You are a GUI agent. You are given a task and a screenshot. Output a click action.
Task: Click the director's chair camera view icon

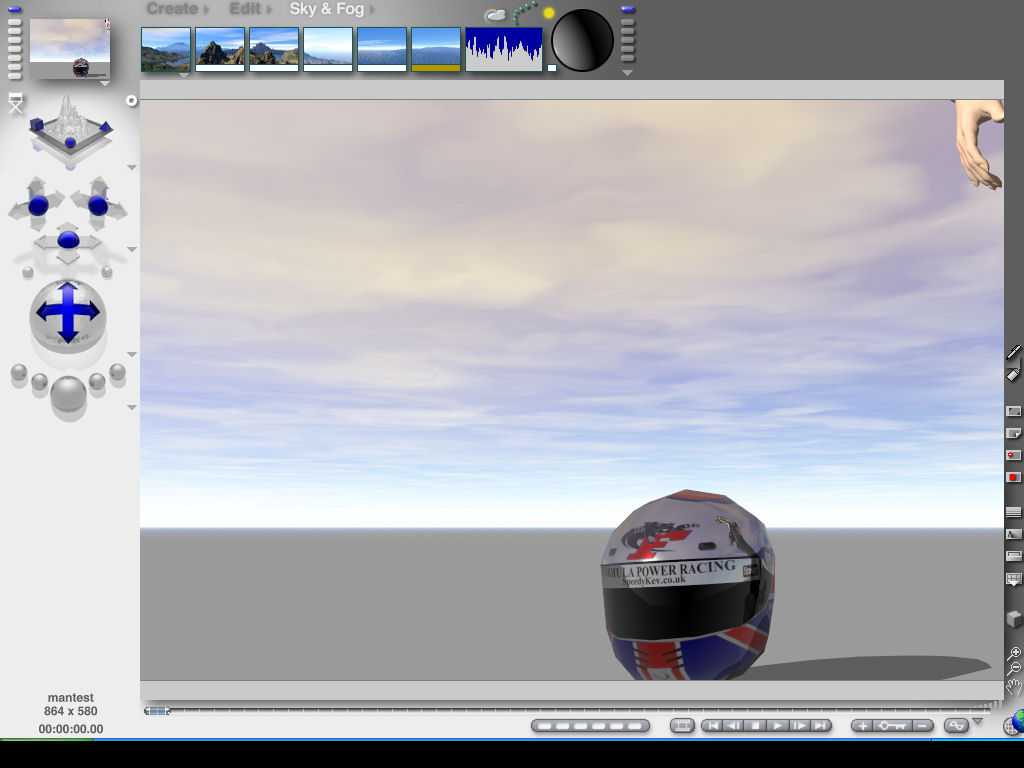pyautogui.click(x=16, y=103)
